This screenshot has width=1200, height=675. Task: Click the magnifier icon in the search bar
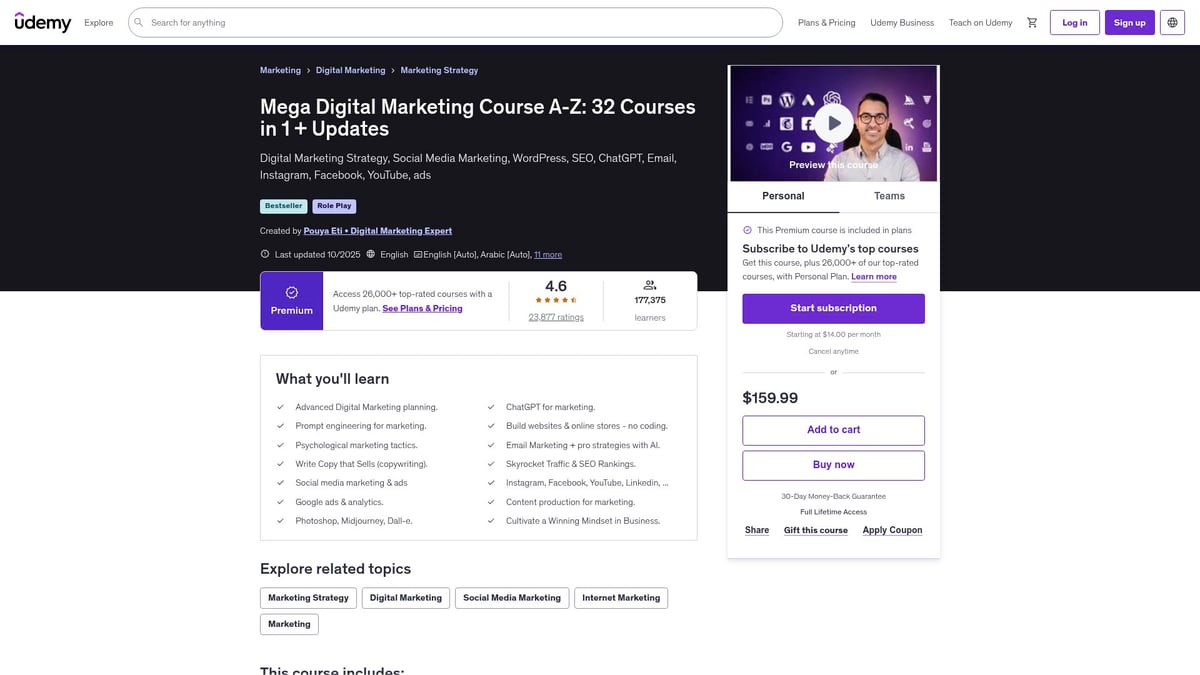tap(137, 21)
